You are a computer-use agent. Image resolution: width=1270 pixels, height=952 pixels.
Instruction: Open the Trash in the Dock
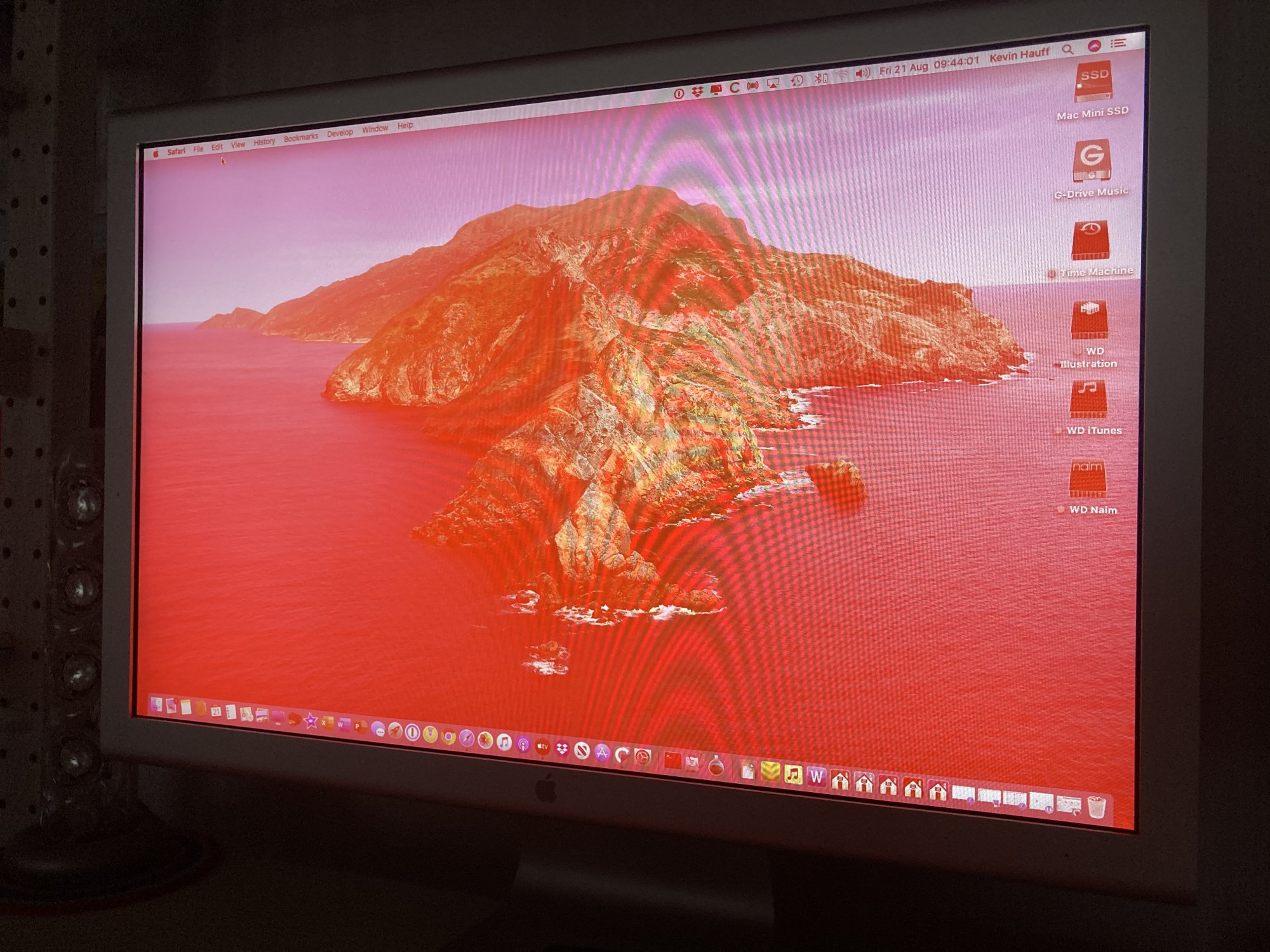1097,807
